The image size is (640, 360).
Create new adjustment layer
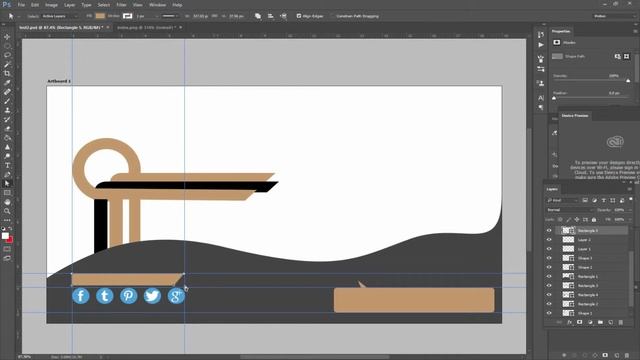(x=590, y=322)
